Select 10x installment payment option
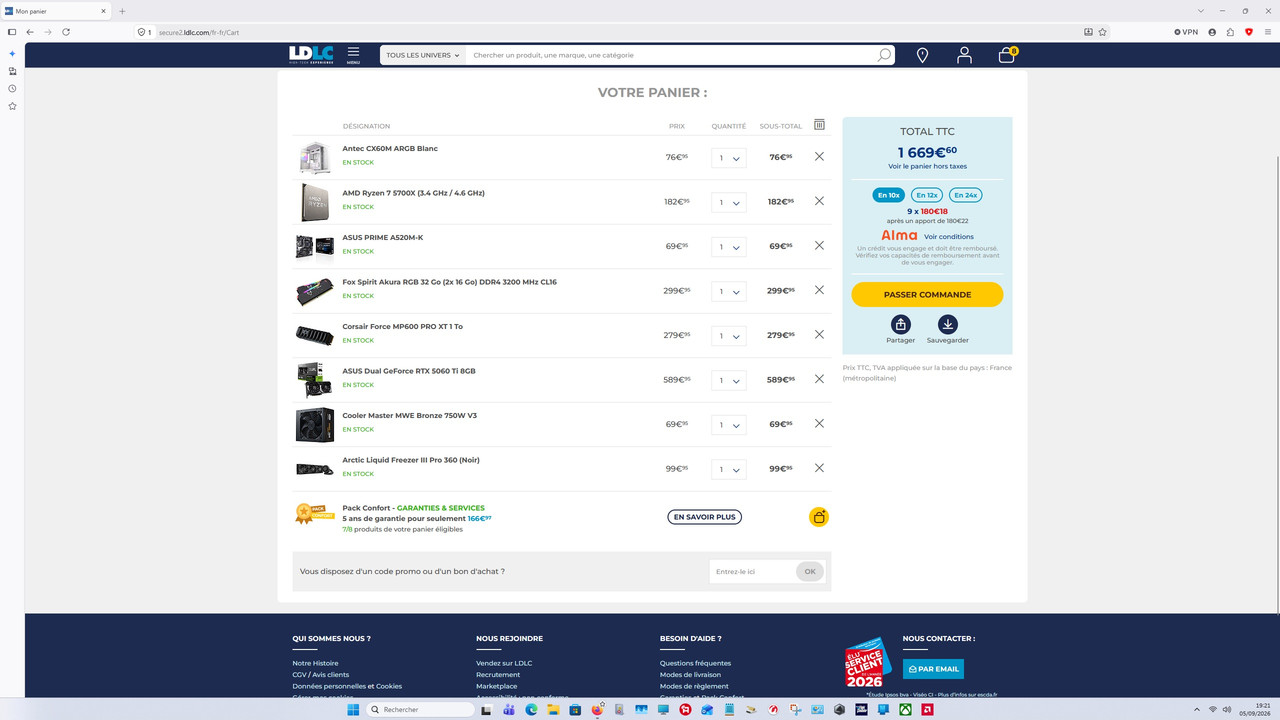Screen dimensions: 1280x720 (x=888, y=195)
